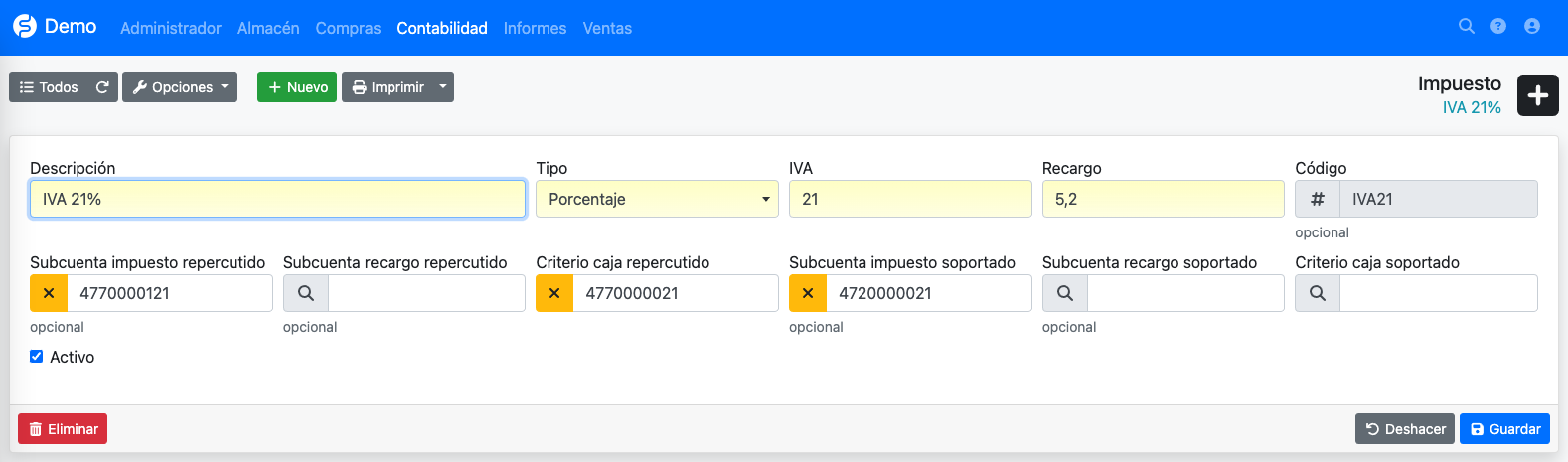Click the black plus button beside Impuesto

click(1537, 95)
